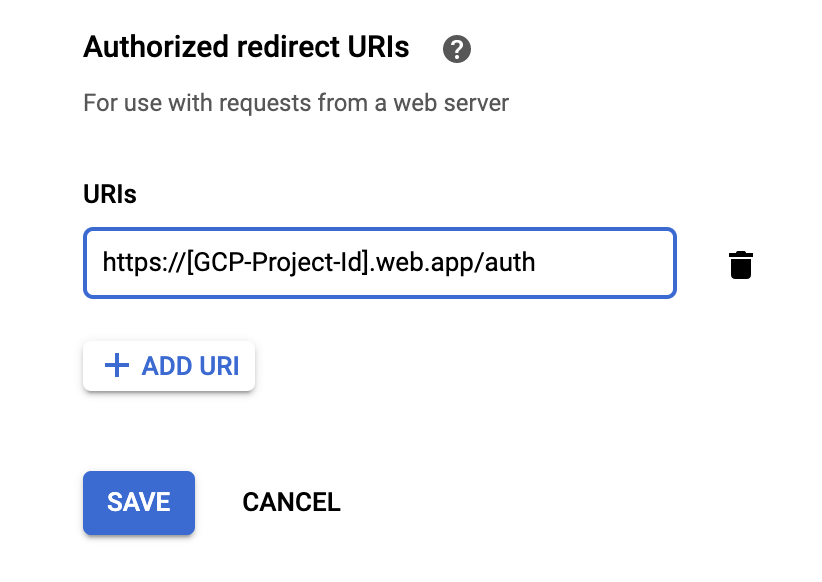Click the plus icon beside ADD URI

(x=117, y=366)
